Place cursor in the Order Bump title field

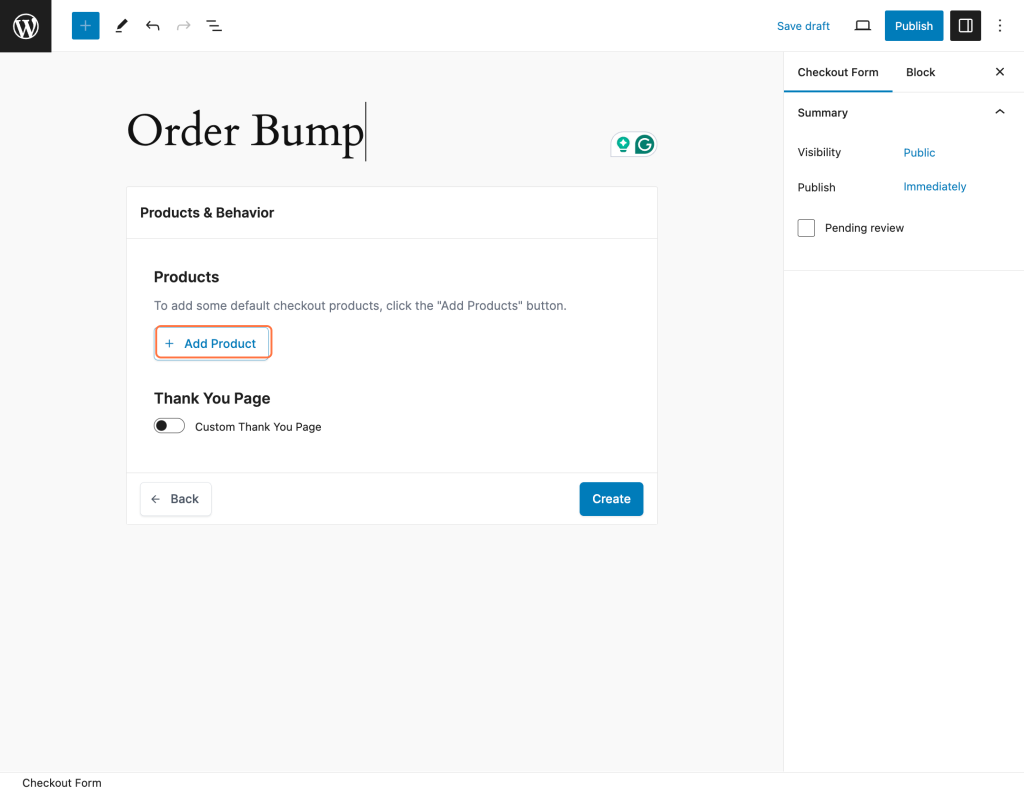pyautogui.click(x=246, y=131)
